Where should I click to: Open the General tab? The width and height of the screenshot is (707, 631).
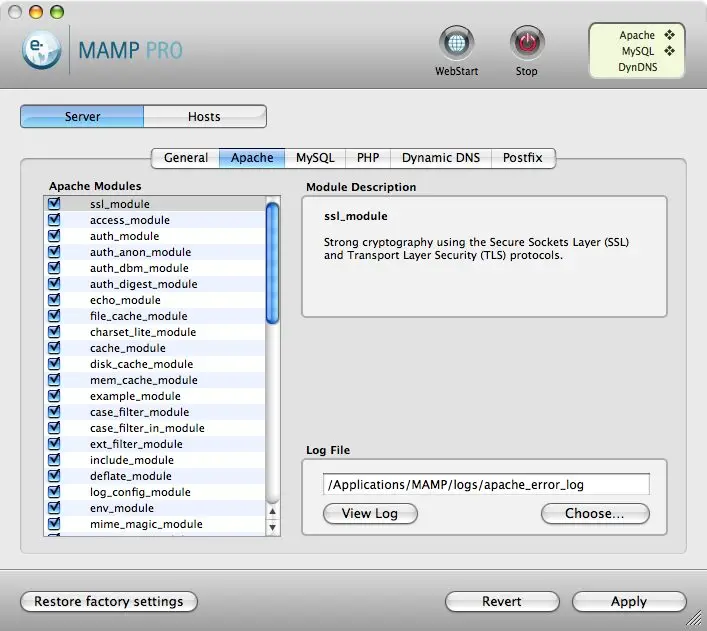tap(186, 158)
